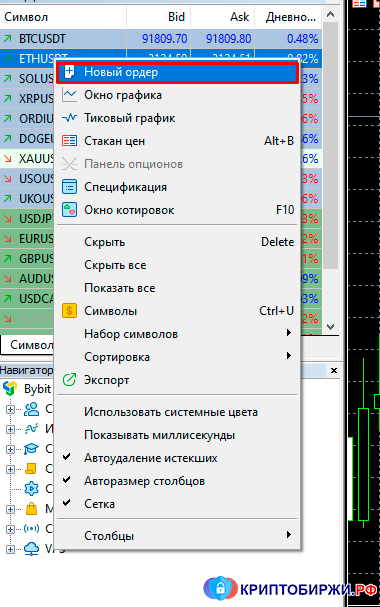
Task: Open Окно графика menu entry
Action: click(177, 95)
